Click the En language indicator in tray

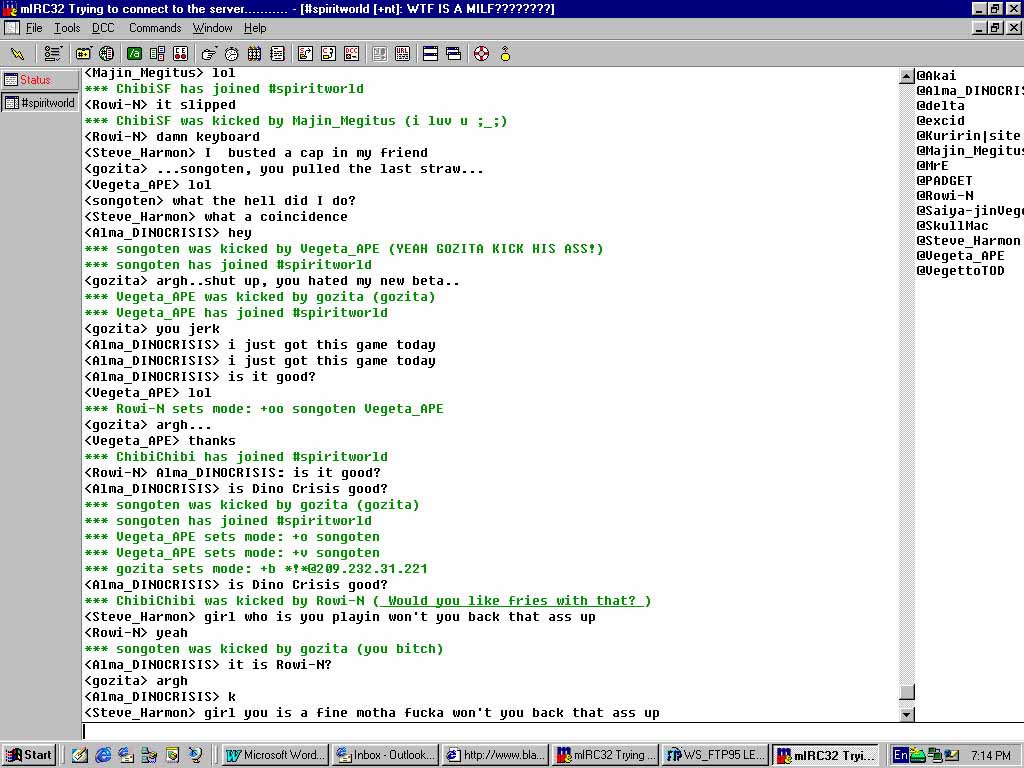pyautogui.click(x=901, y=755)
